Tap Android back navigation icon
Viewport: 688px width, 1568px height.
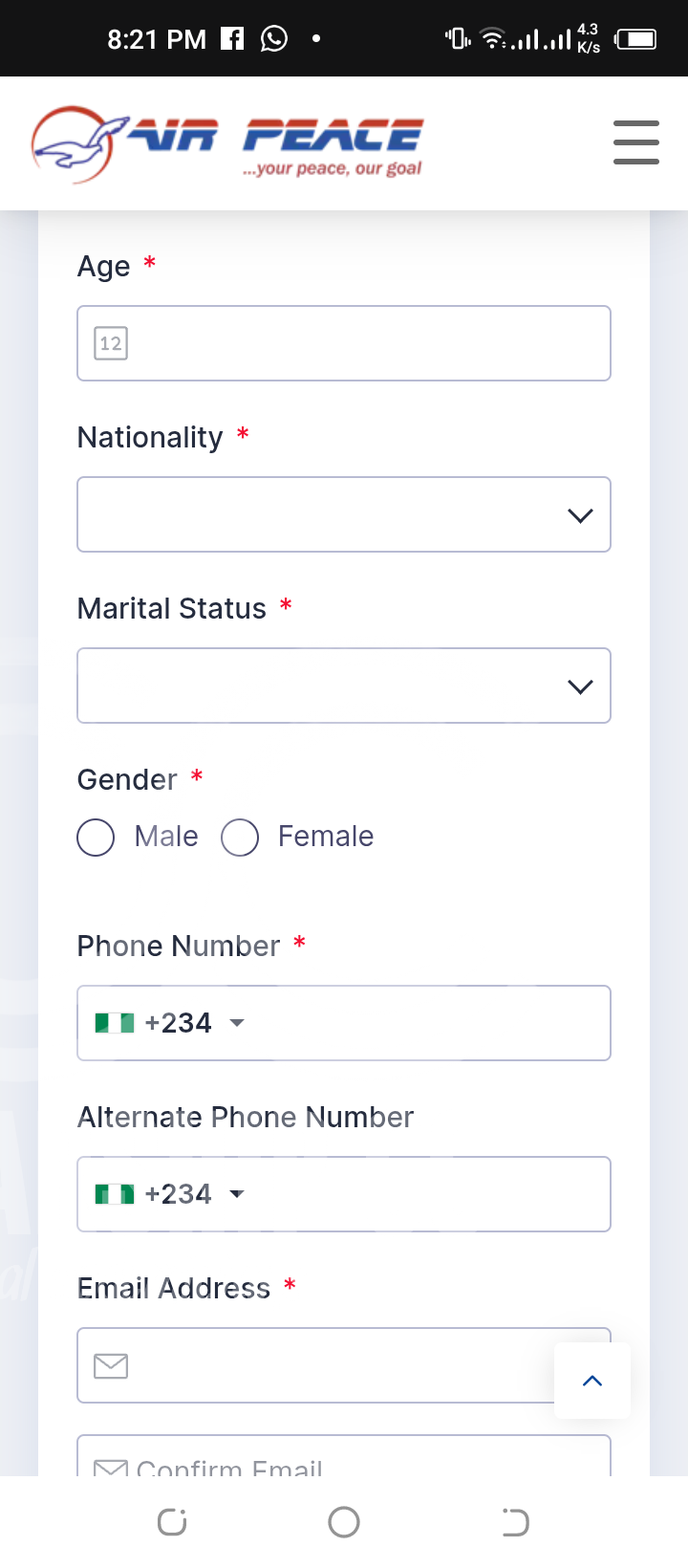pos(515,1522)
